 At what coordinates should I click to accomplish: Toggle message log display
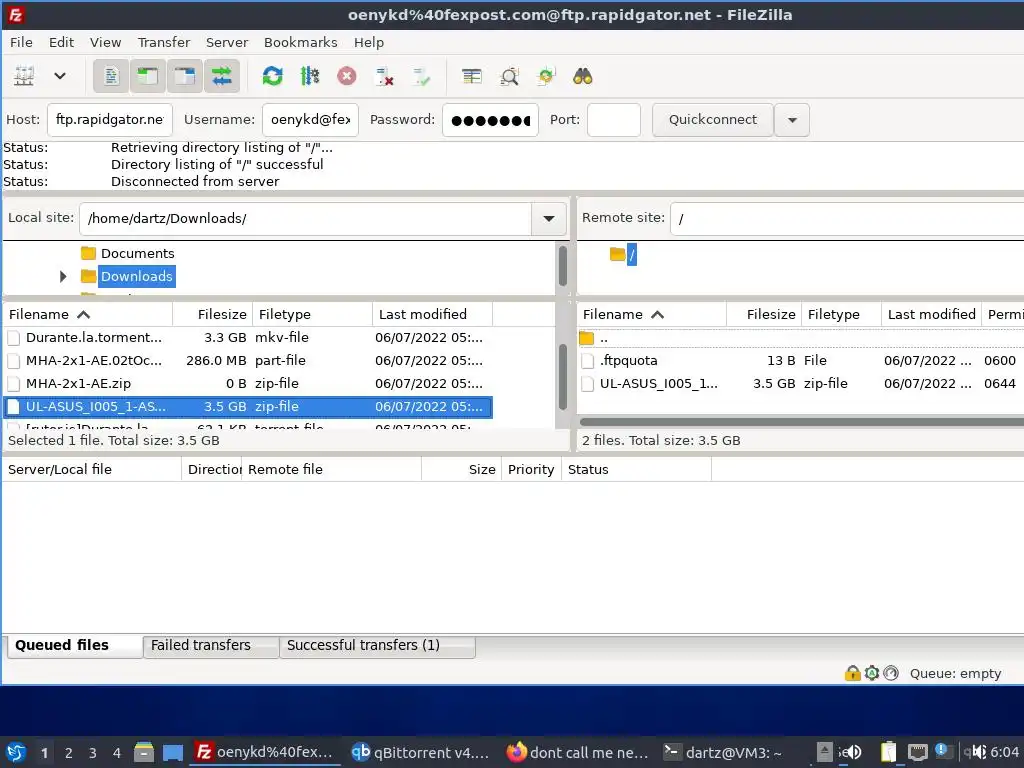[110, 76]
